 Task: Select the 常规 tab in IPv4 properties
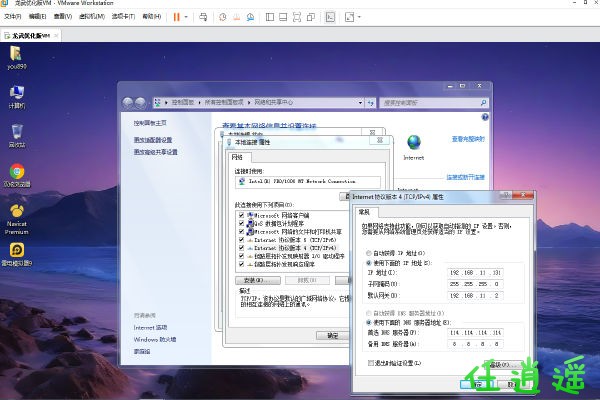pos(365,212)
